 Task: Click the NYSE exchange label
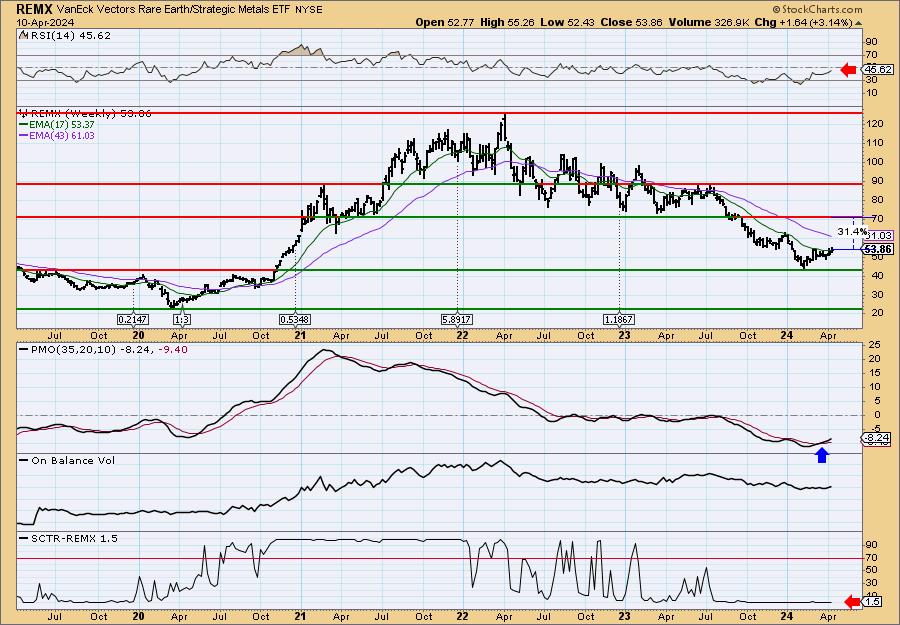(309, 10)
